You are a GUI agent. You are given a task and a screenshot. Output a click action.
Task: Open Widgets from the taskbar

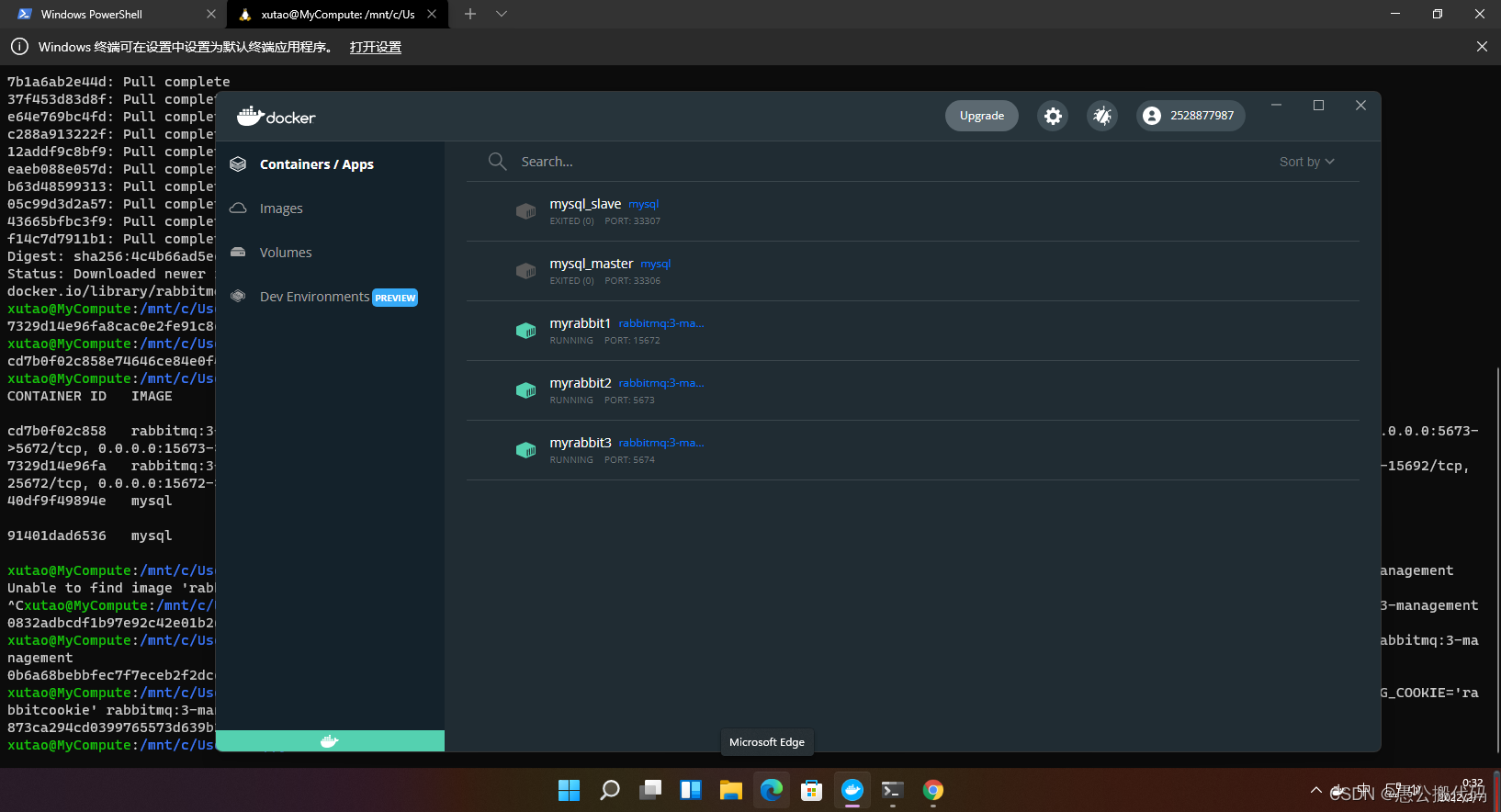[691, 790]
